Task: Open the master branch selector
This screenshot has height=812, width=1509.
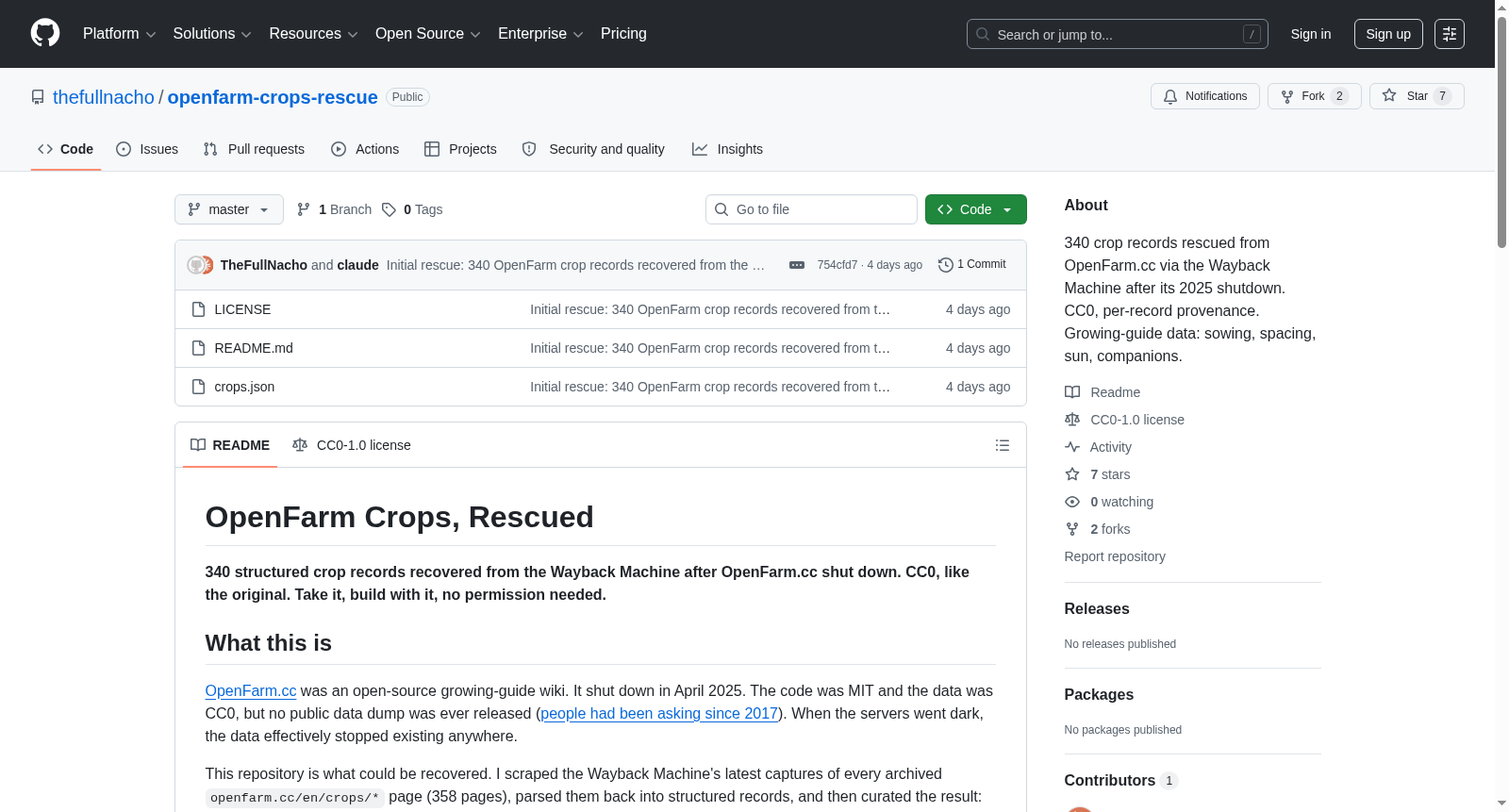Action: click(229, 209)
